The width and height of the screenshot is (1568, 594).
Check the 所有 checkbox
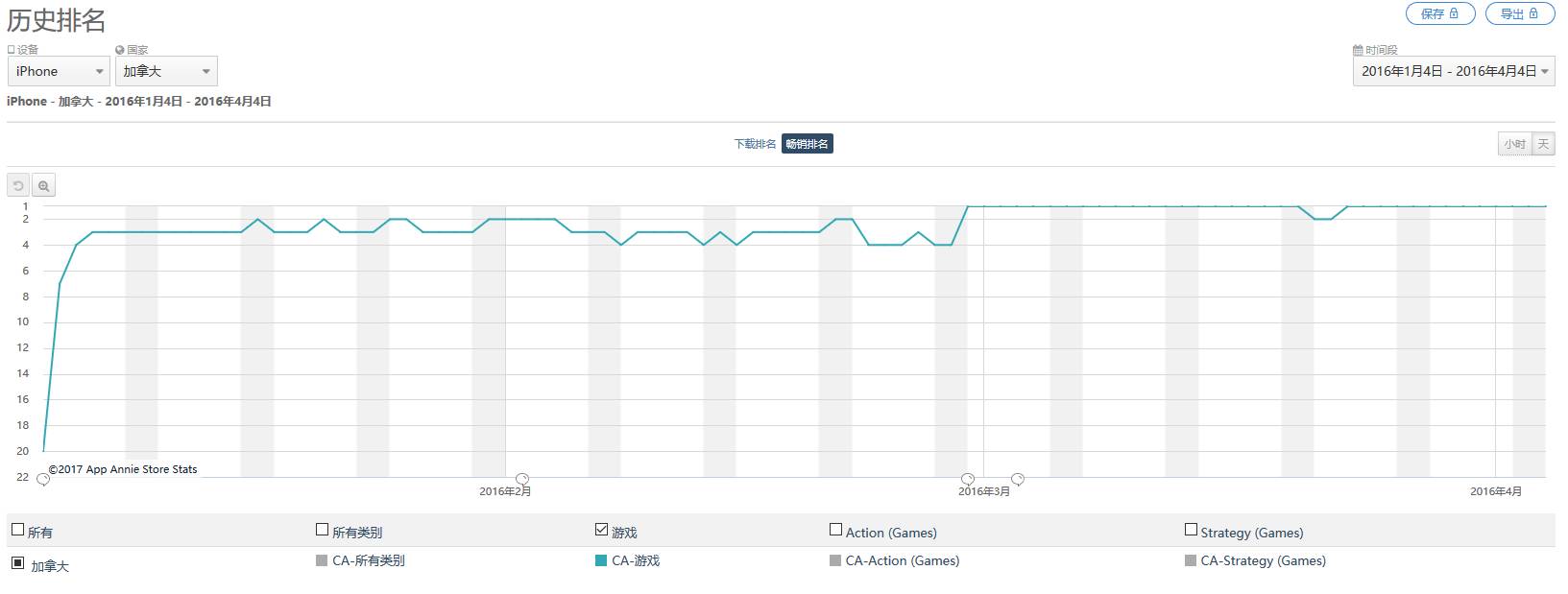pyautogui.click(x=17, y=530)
